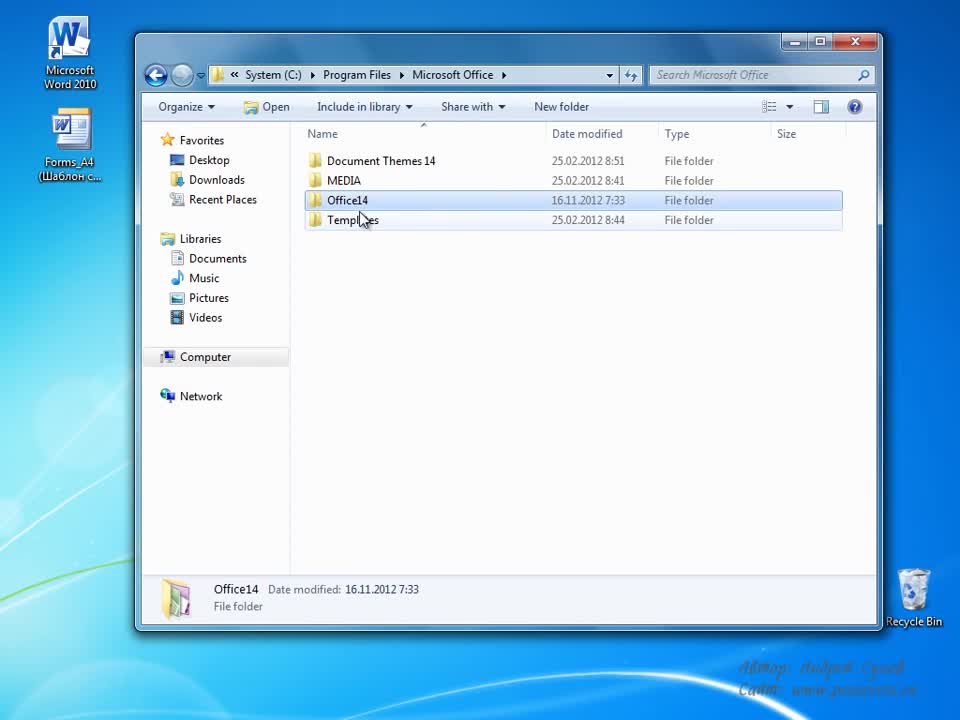Select the Document Themes 14 folder icon
This screenshot has height=720, width=960.
pos(315,161)
